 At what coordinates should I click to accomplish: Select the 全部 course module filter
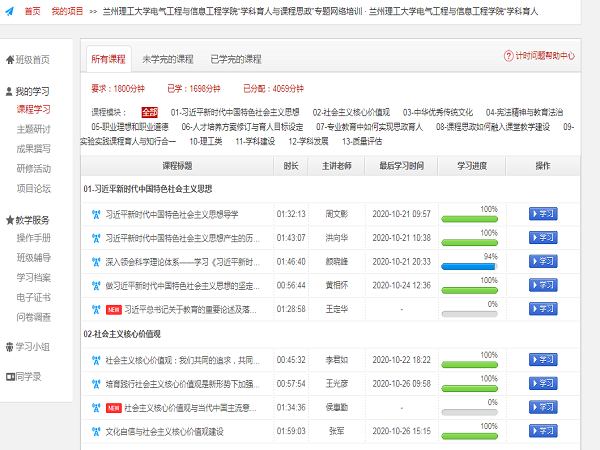click(x=149, y=112)
